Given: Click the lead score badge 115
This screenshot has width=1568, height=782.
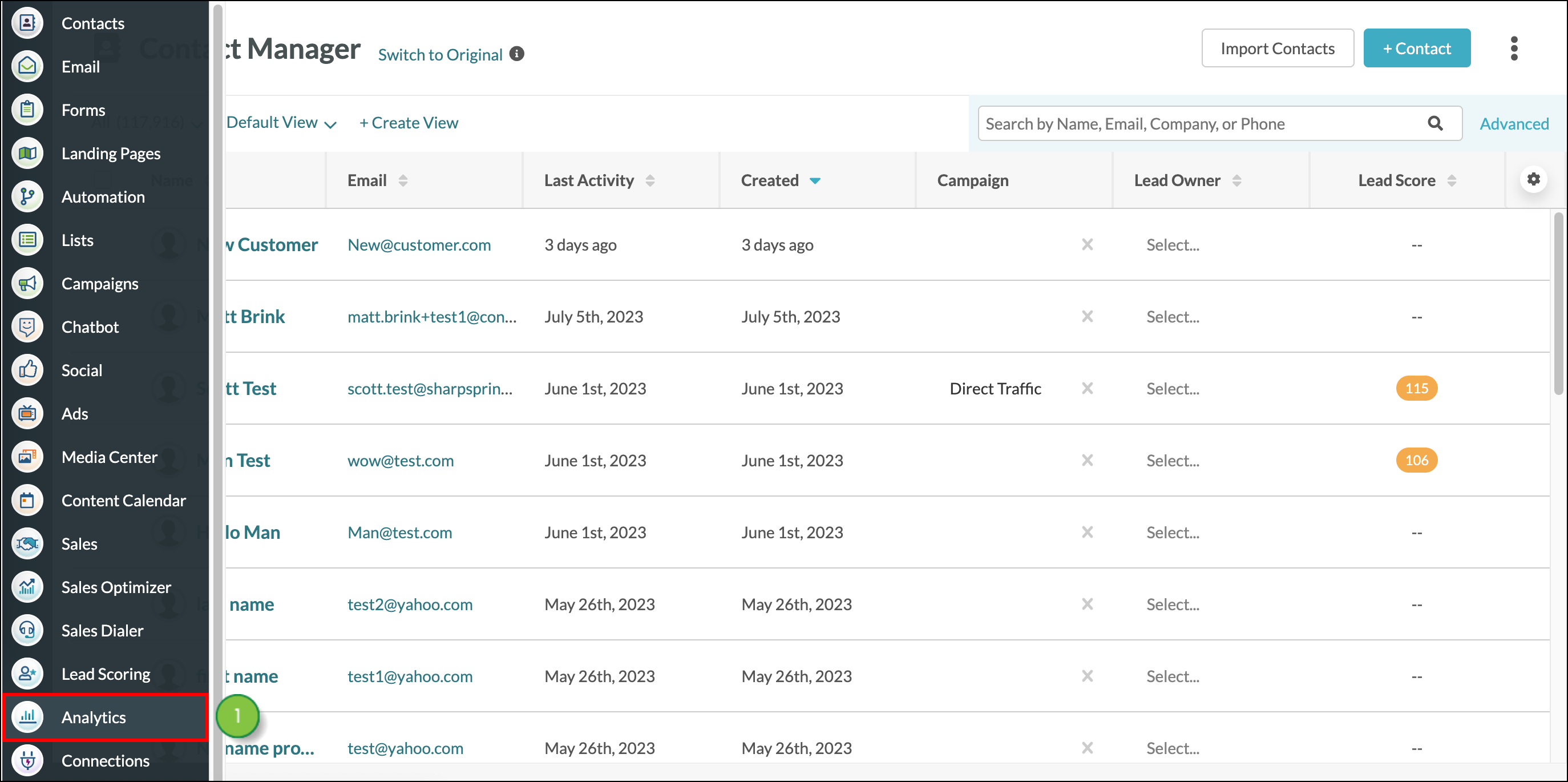Looking at the screenshot, I should coord(1416,389).
